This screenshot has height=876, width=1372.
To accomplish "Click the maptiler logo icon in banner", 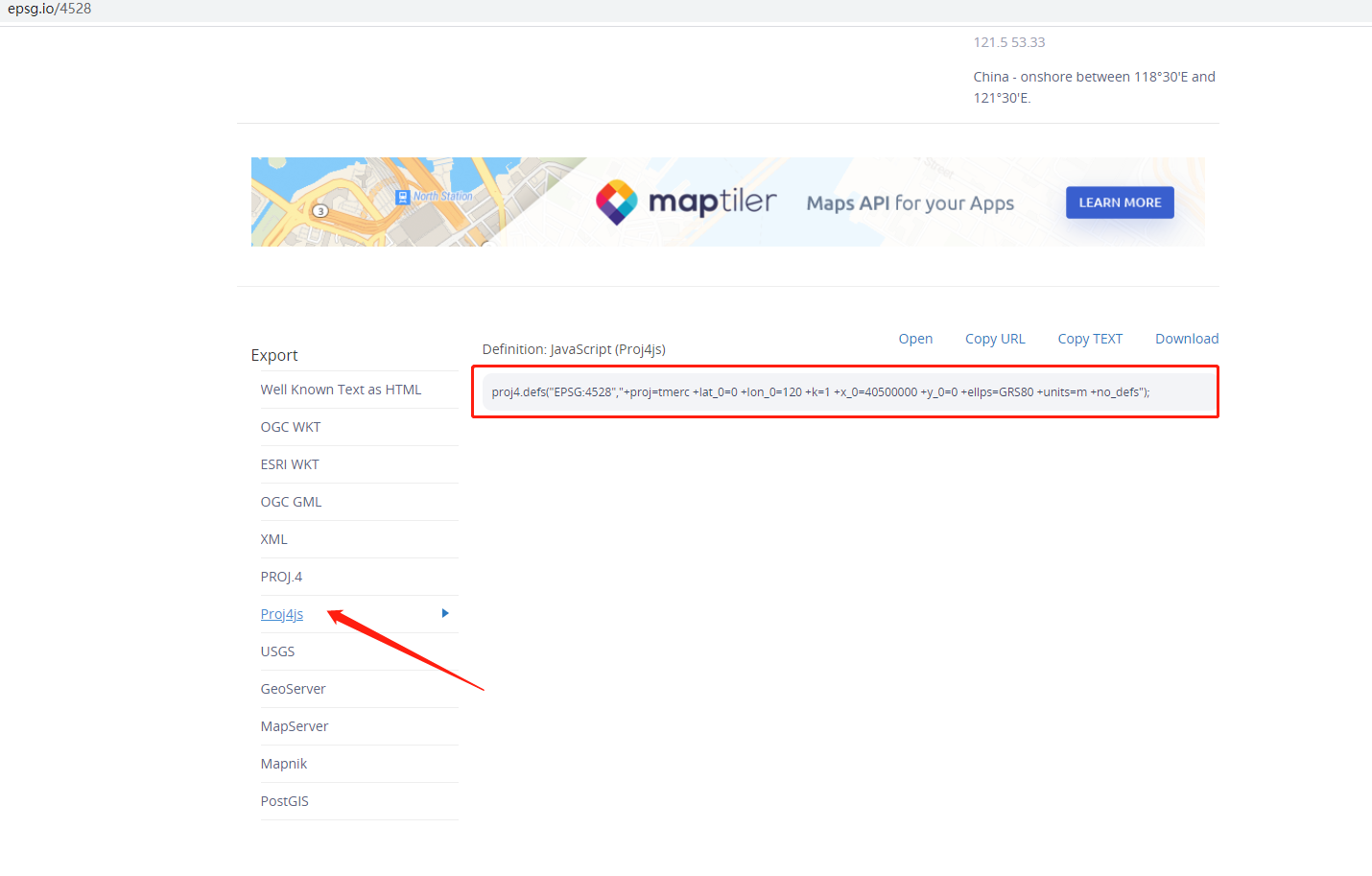I will (616, 202).
